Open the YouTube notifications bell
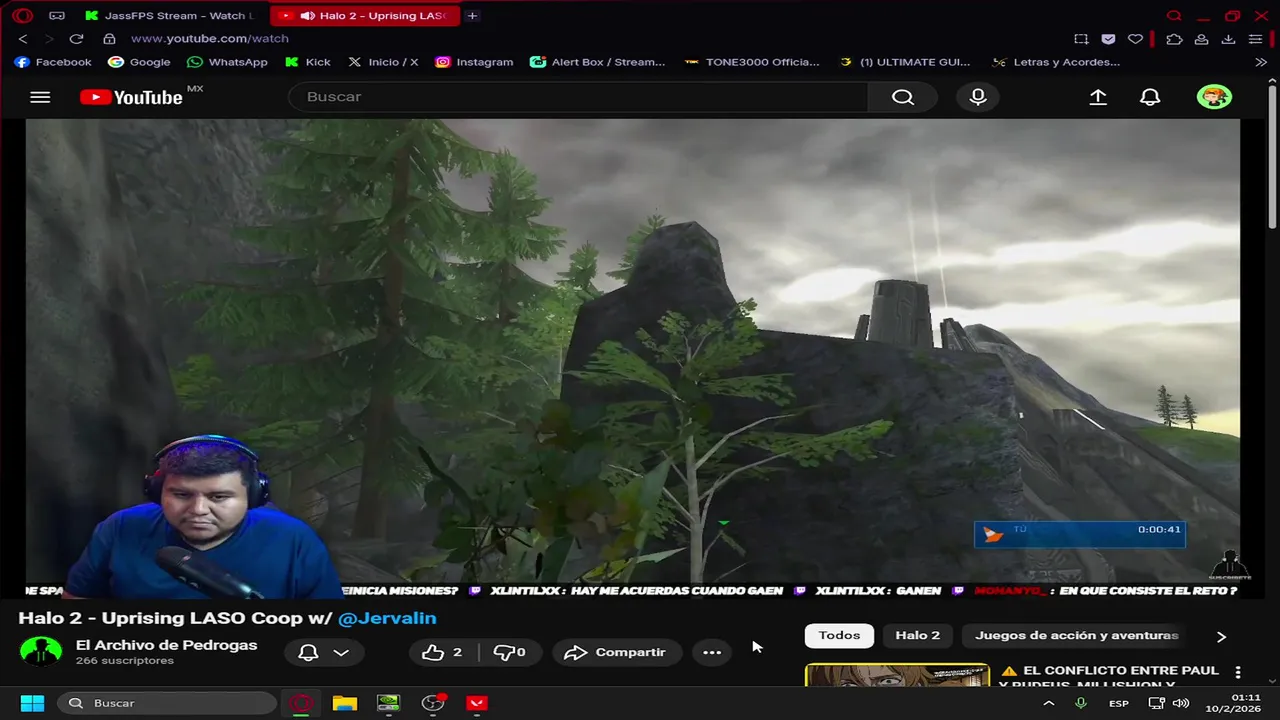The width and height of the screenshot is (1280, 720). tap(1150, 97)
